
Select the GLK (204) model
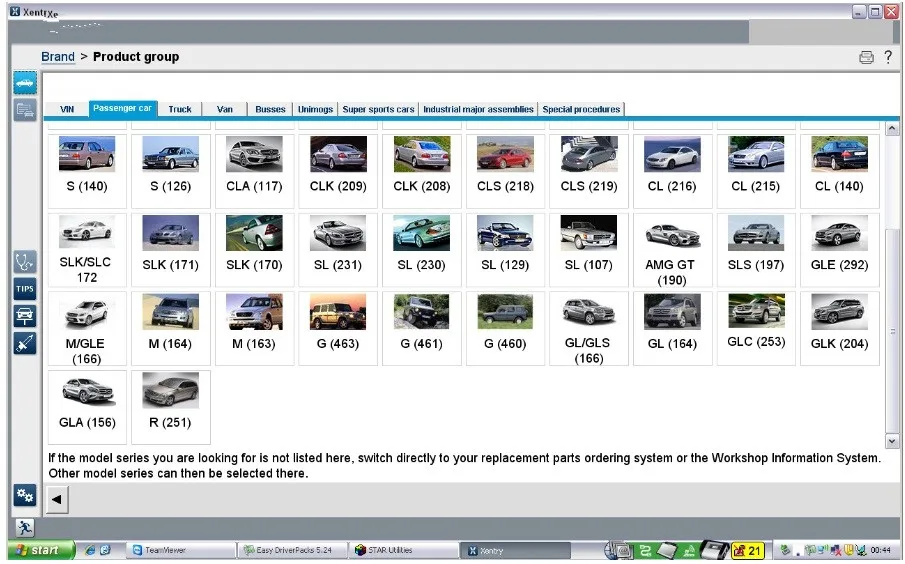coord(840,328)
